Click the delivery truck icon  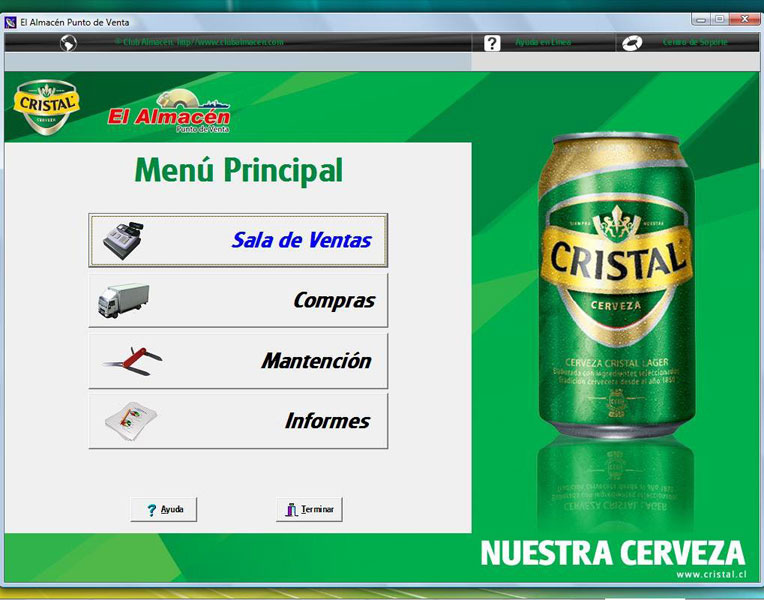(x=123, y=300)
